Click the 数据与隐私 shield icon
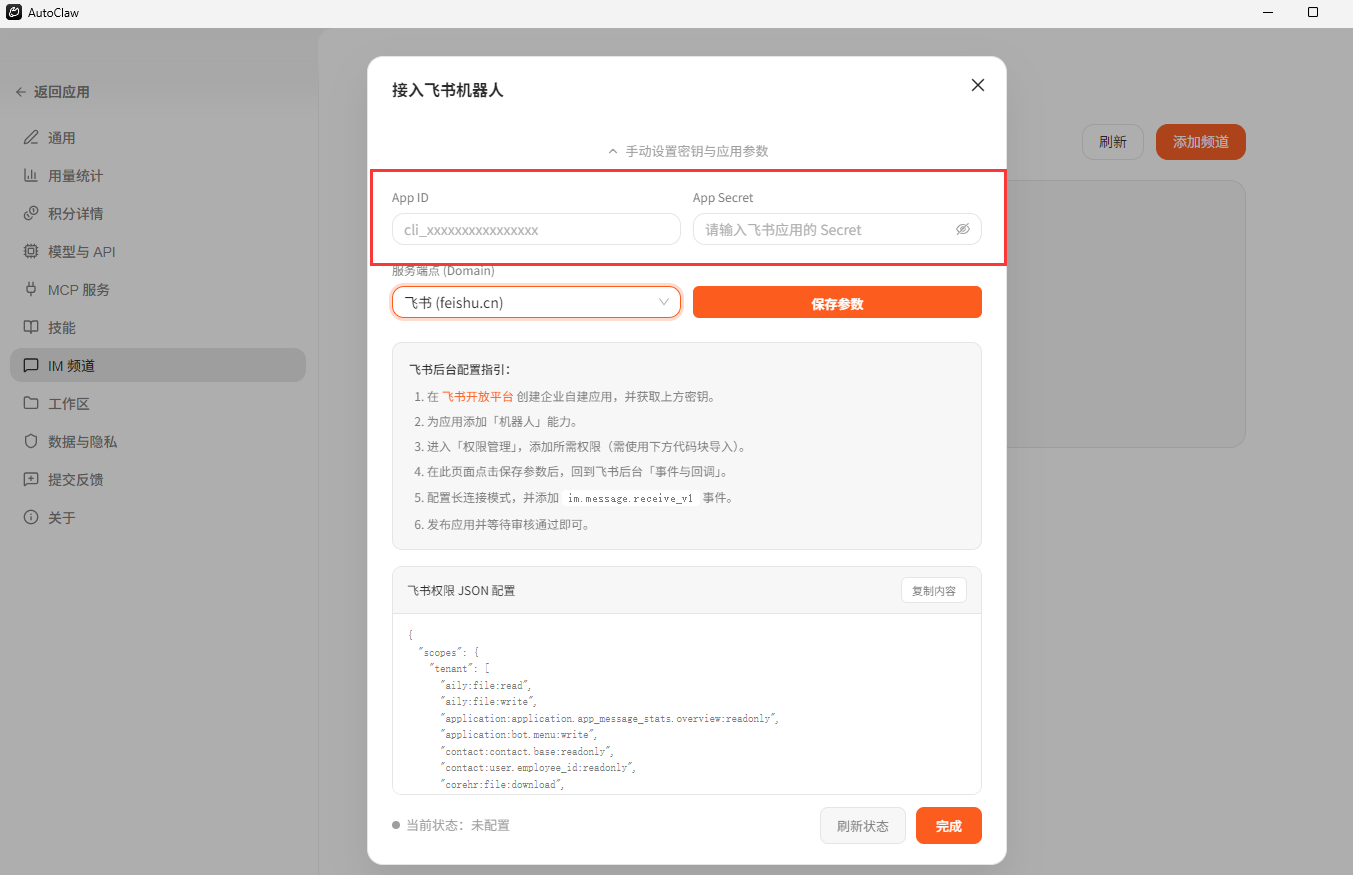 tap(31, 442)
